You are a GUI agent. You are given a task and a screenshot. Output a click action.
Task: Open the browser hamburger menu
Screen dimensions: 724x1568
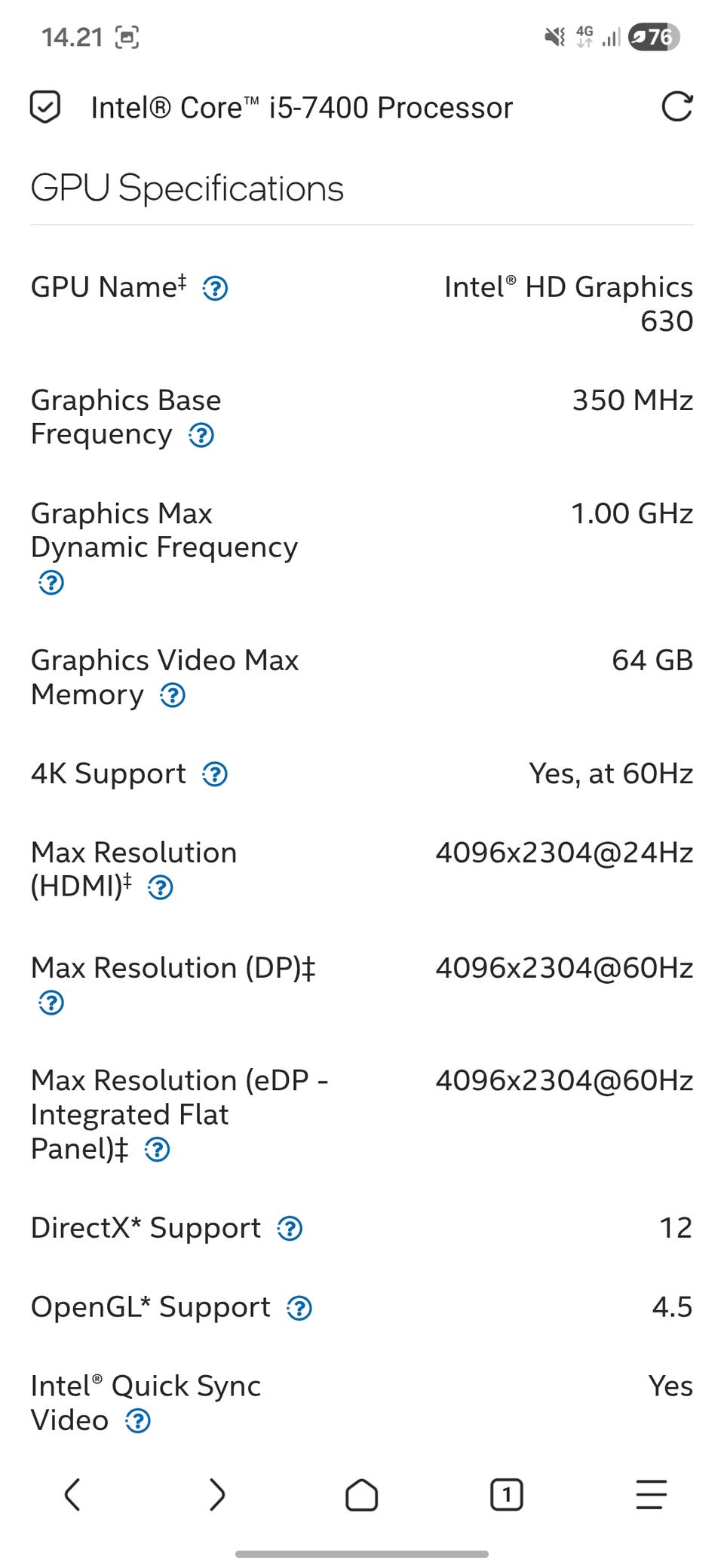click(x=651, y=1494)
